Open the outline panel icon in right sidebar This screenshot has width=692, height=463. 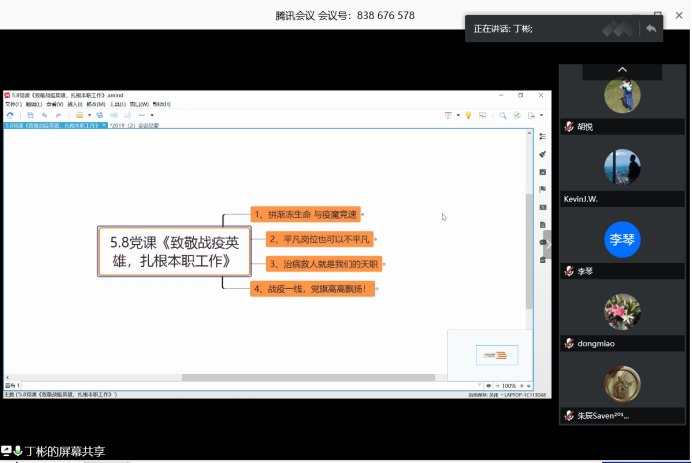click(x=542, y=137)
